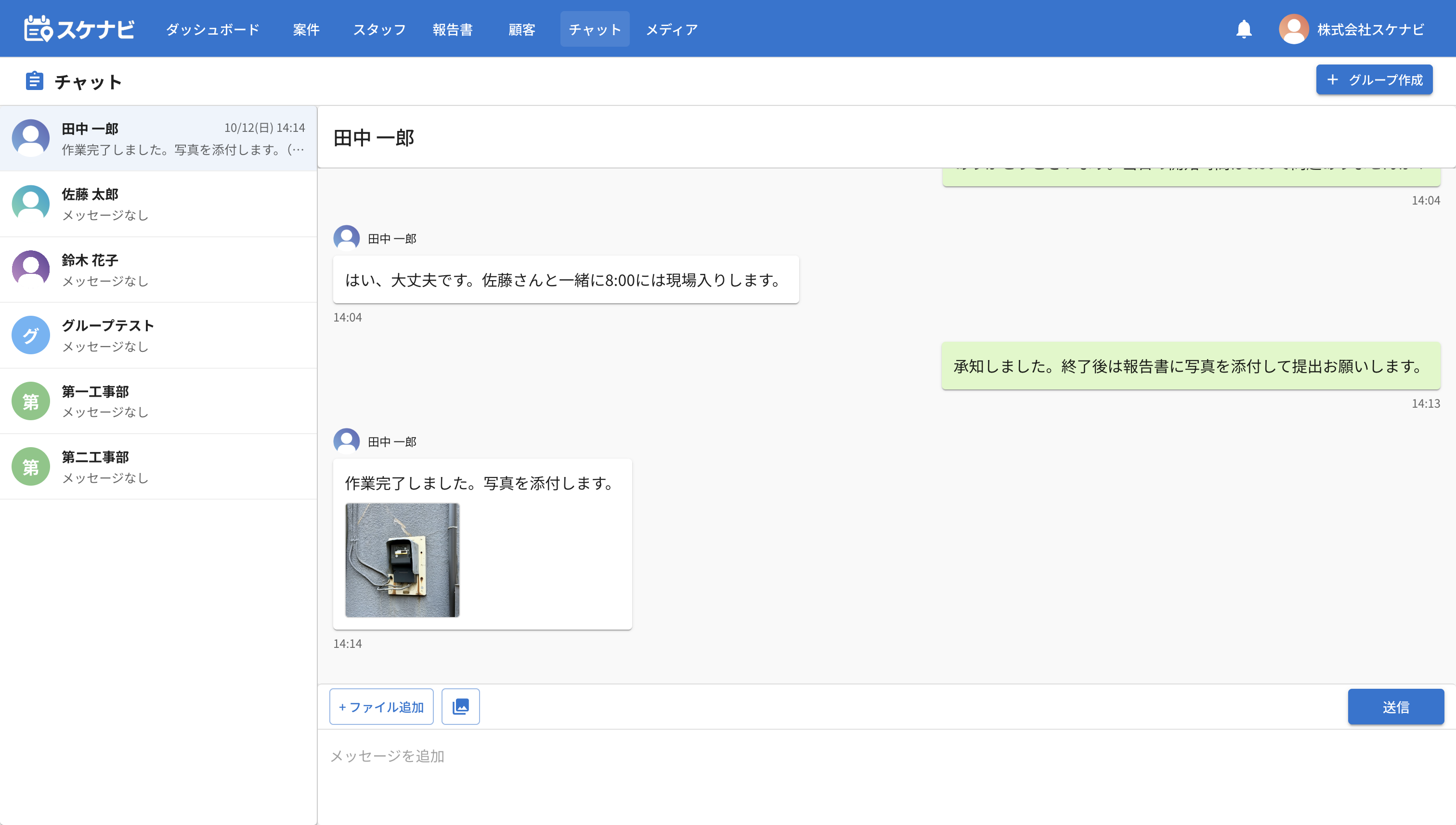The image size is (1456, 825).
Task: Switch to the スタッフ page
Action: coord(379,29)
